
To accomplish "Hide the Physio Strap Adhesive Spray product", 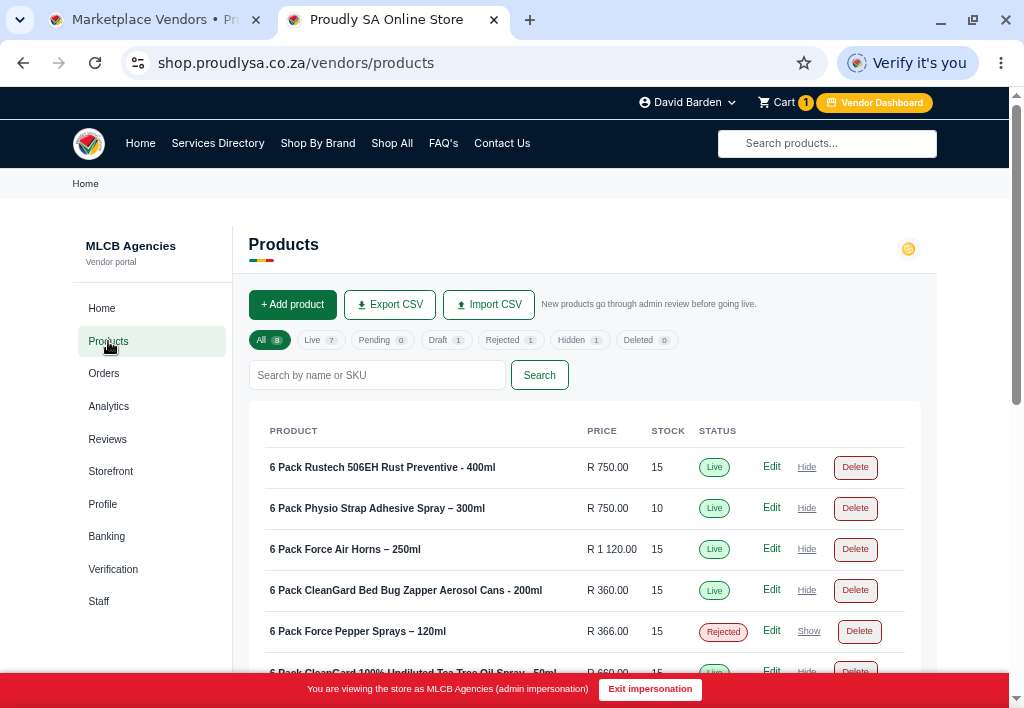I will click(x=807, y=508).
